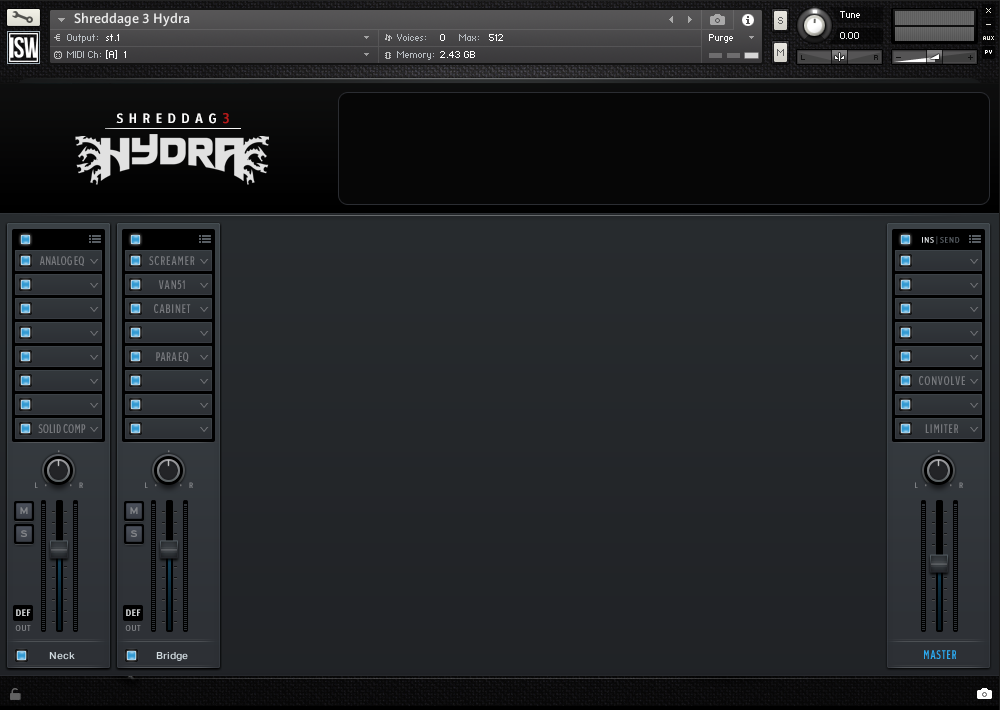Image resolution: width=1000 pixels, height=710 pixels.
Task: Toggle the PARAEQ effect power button
Action: pos(135,357)
